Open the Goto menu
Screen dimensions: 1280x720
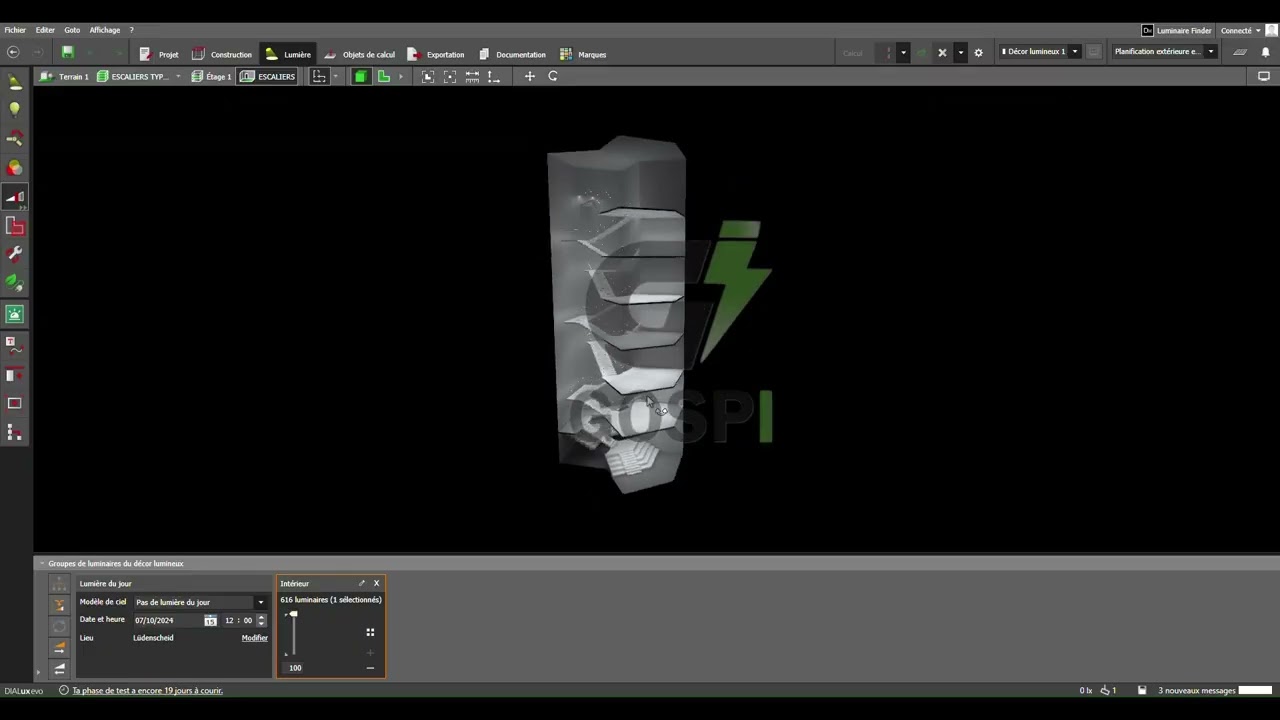pyautogui.click(x=72, y=30)
